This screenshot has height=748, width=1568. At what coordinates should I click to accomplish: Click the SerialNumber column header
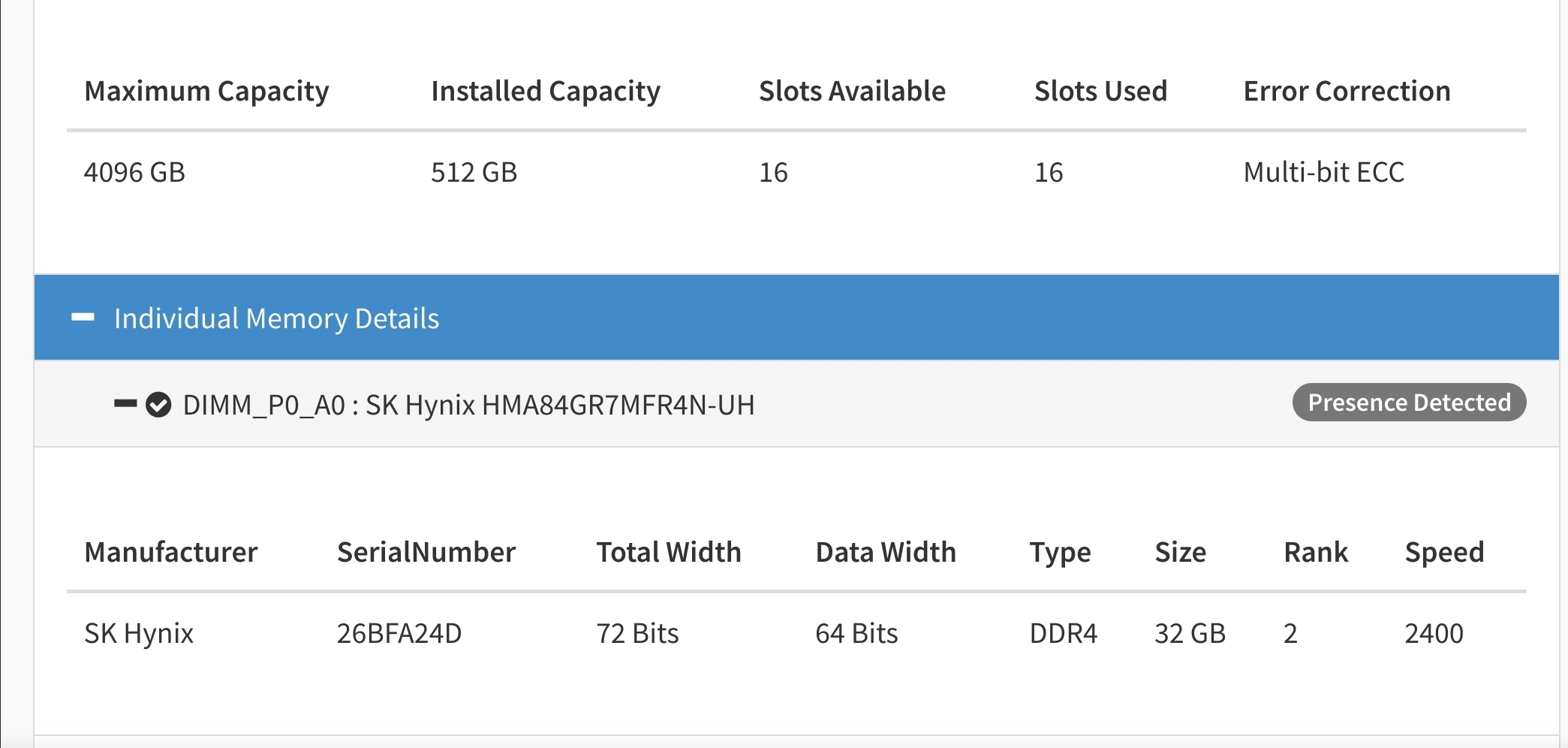(x=426, y=552)
